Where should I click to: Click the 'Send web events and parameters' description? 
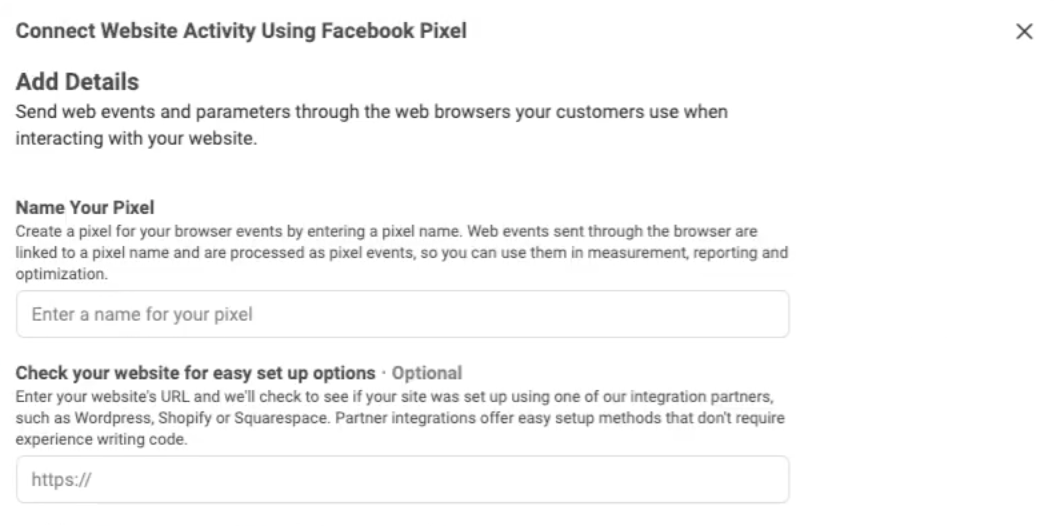tap(371, 111)
